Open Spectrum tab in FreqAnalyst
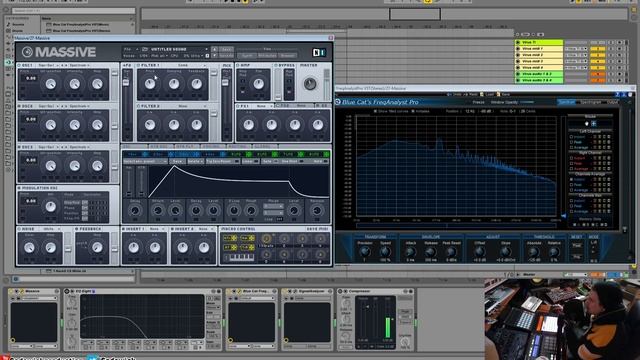Screen dimensions: 640x360 pos(567,102)
